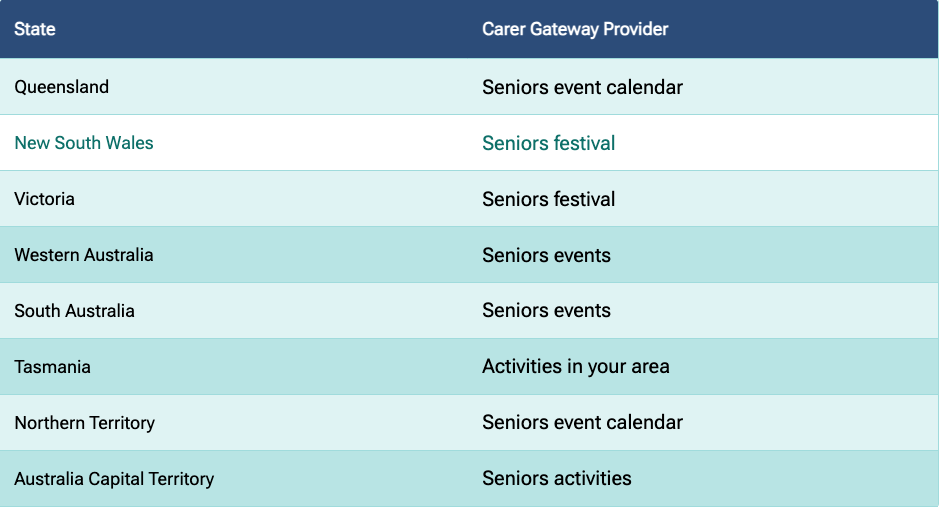
Task: Open South Australia's Seniors events link
Action: (x=546, y=311)
